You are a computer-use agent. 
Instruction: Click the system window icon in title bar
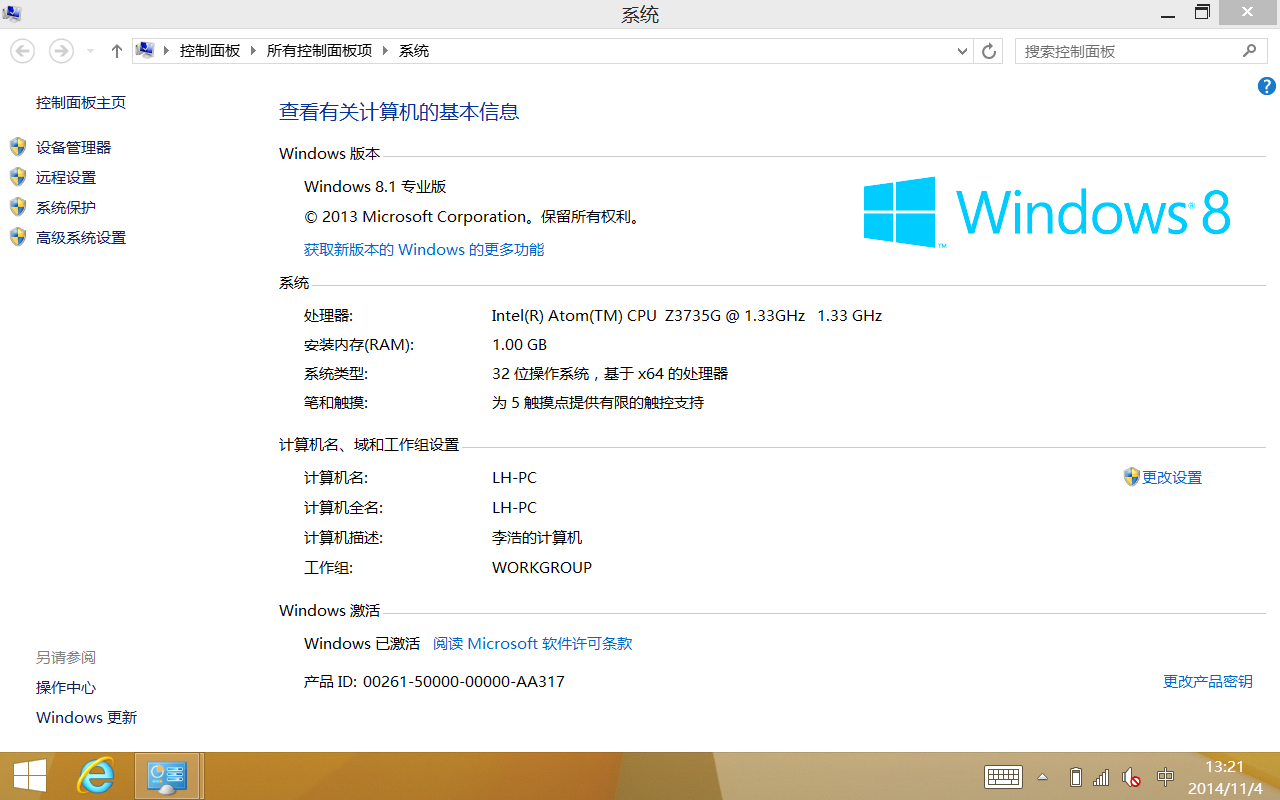[12, 13]
